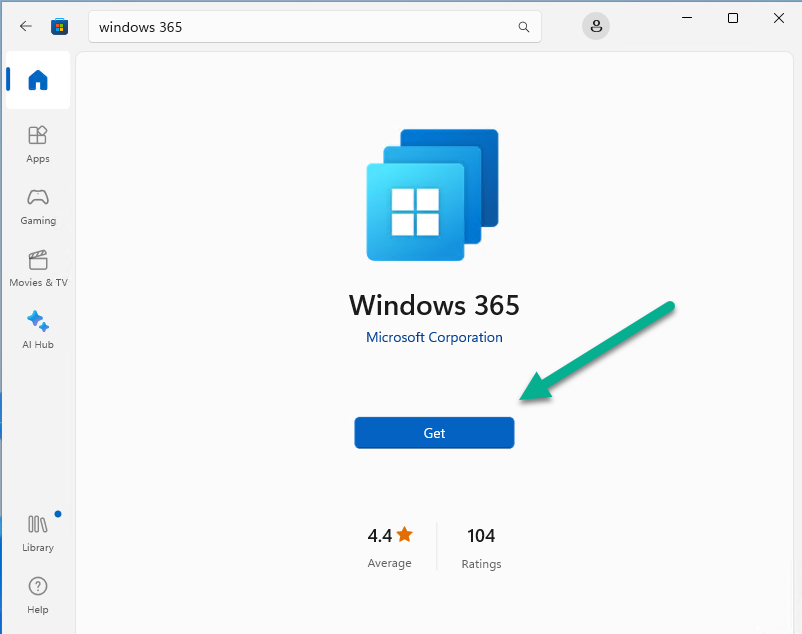The image size is (802, 634).
Task: Go back with the back arrow
Action: pos(26,26)
